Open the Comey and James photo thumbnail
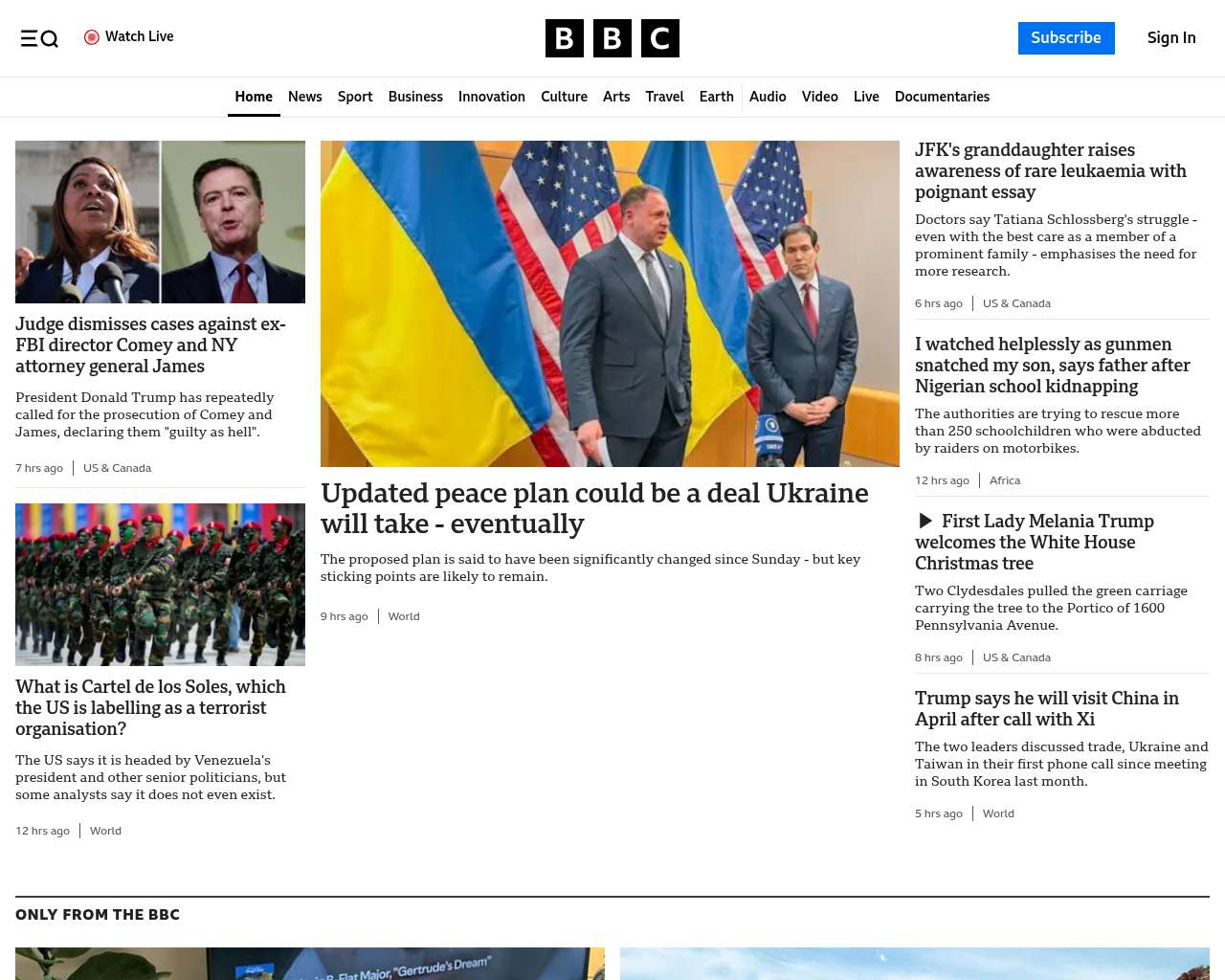Screen dimensions: 1225x980 pyautogui.click(x=160, y=222)
